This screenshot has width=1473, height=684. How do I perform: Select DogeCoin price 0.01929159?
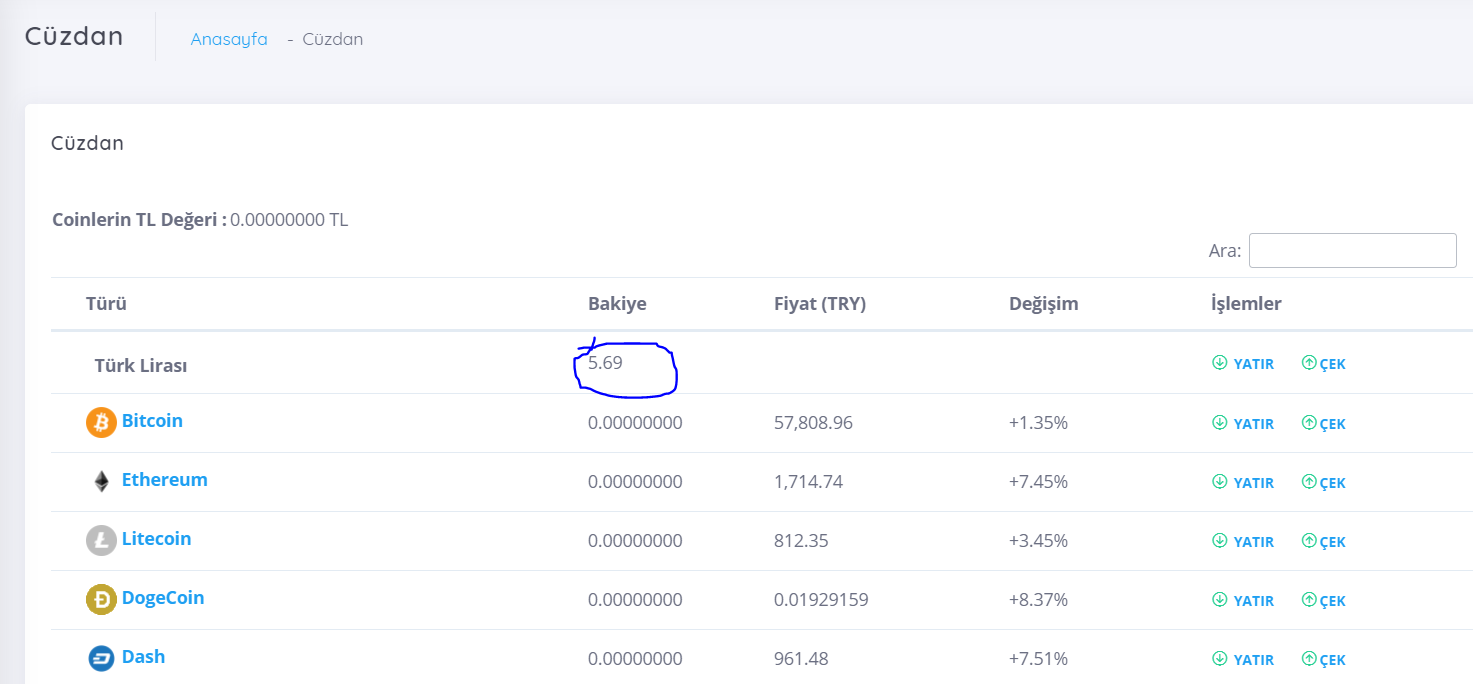click(x=821, y=600)
